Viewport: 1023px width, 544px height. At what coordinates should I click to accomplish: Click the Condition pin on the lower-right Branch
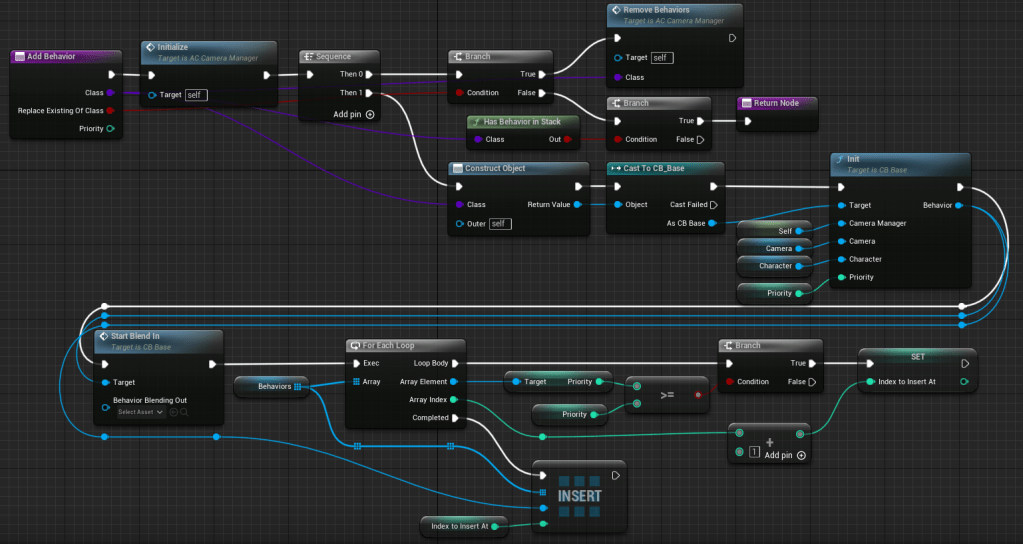[x=727, y=382]
